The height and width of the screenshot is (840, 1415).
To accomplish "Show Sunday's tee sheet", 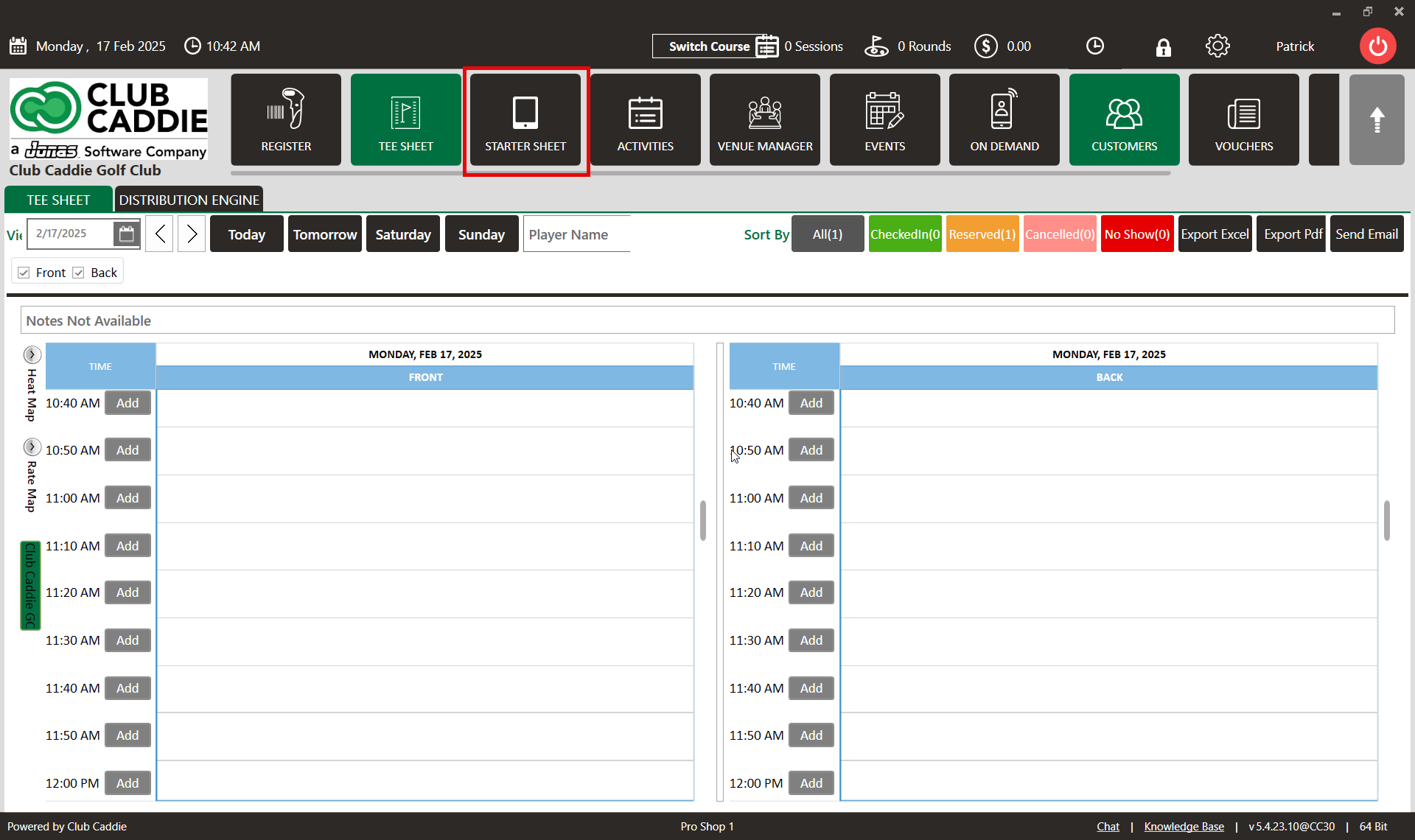I will (x=482, y=234).
